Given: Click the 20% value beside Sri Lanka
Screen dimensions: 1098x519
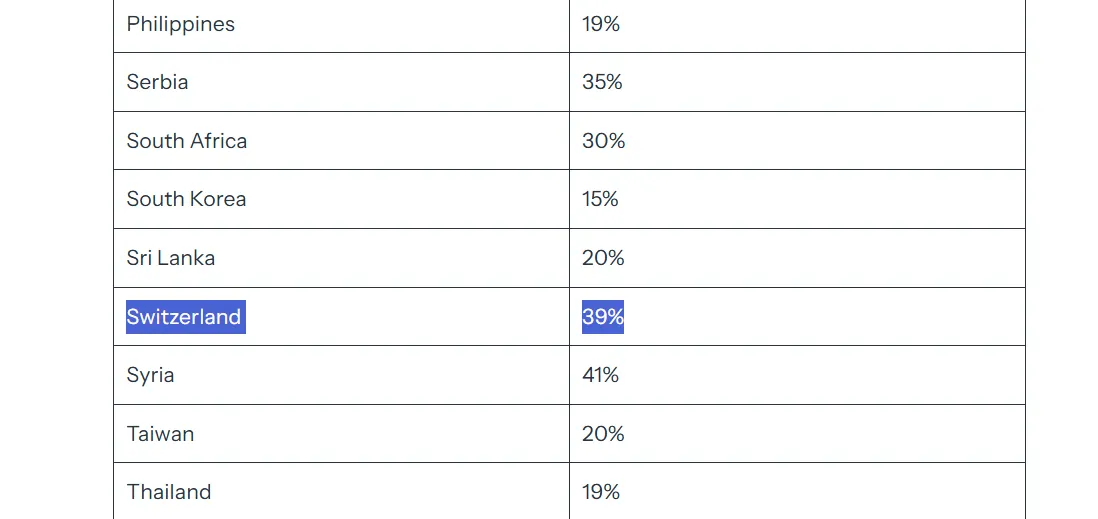Looking at the screenshot, I should [603, 258].
